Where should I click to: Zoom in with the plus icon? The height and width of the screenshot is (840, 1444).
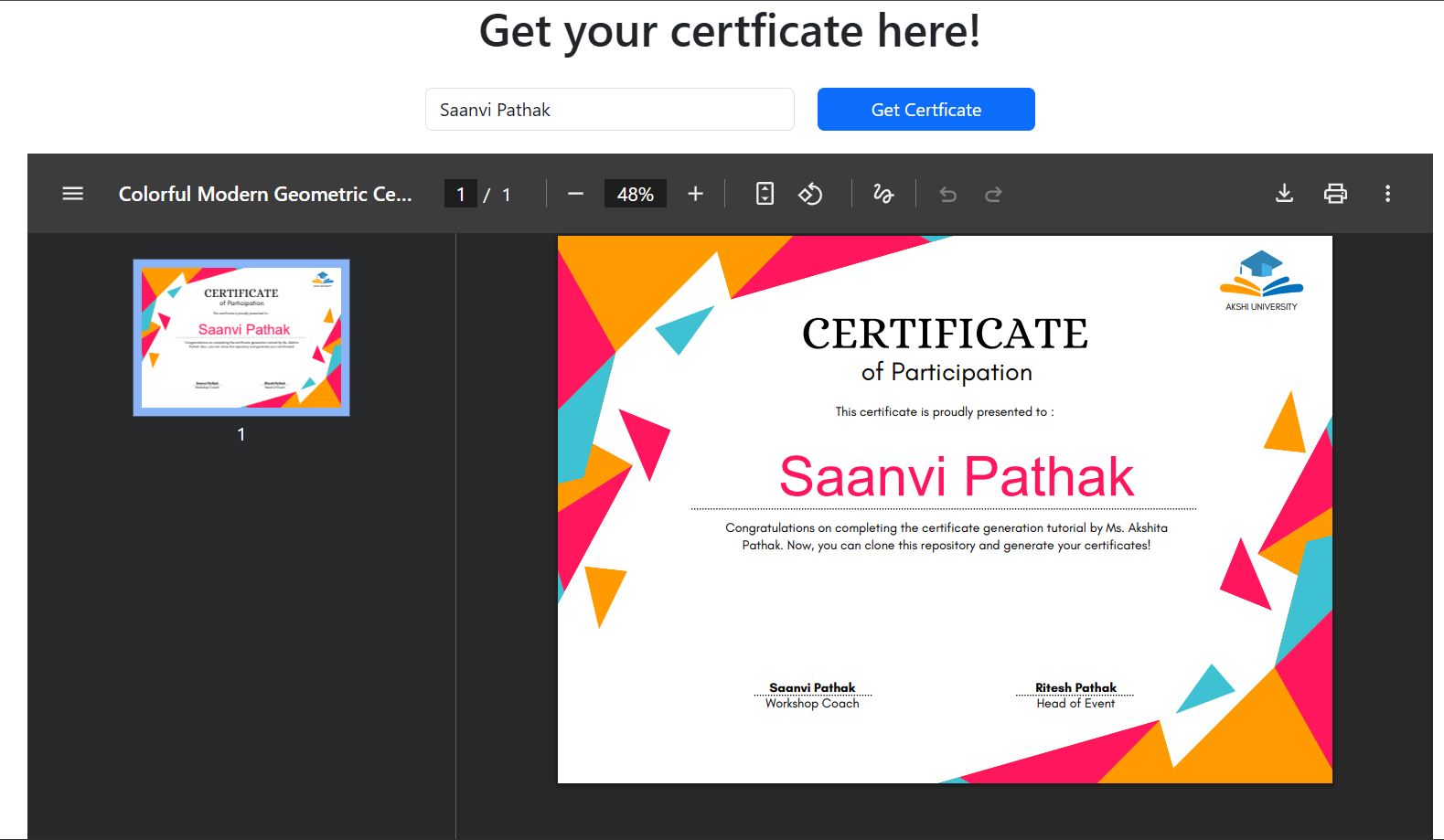click(696, 194)
